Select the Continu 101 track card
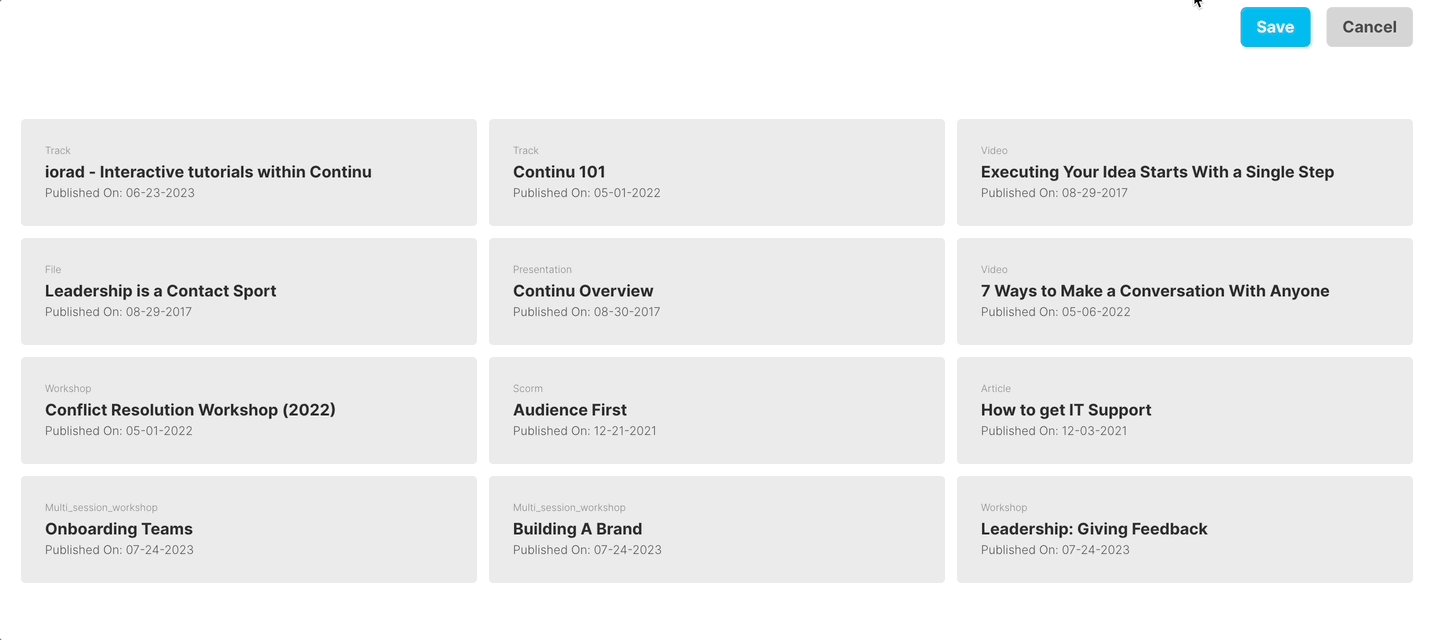 click(x=716, y=172)
